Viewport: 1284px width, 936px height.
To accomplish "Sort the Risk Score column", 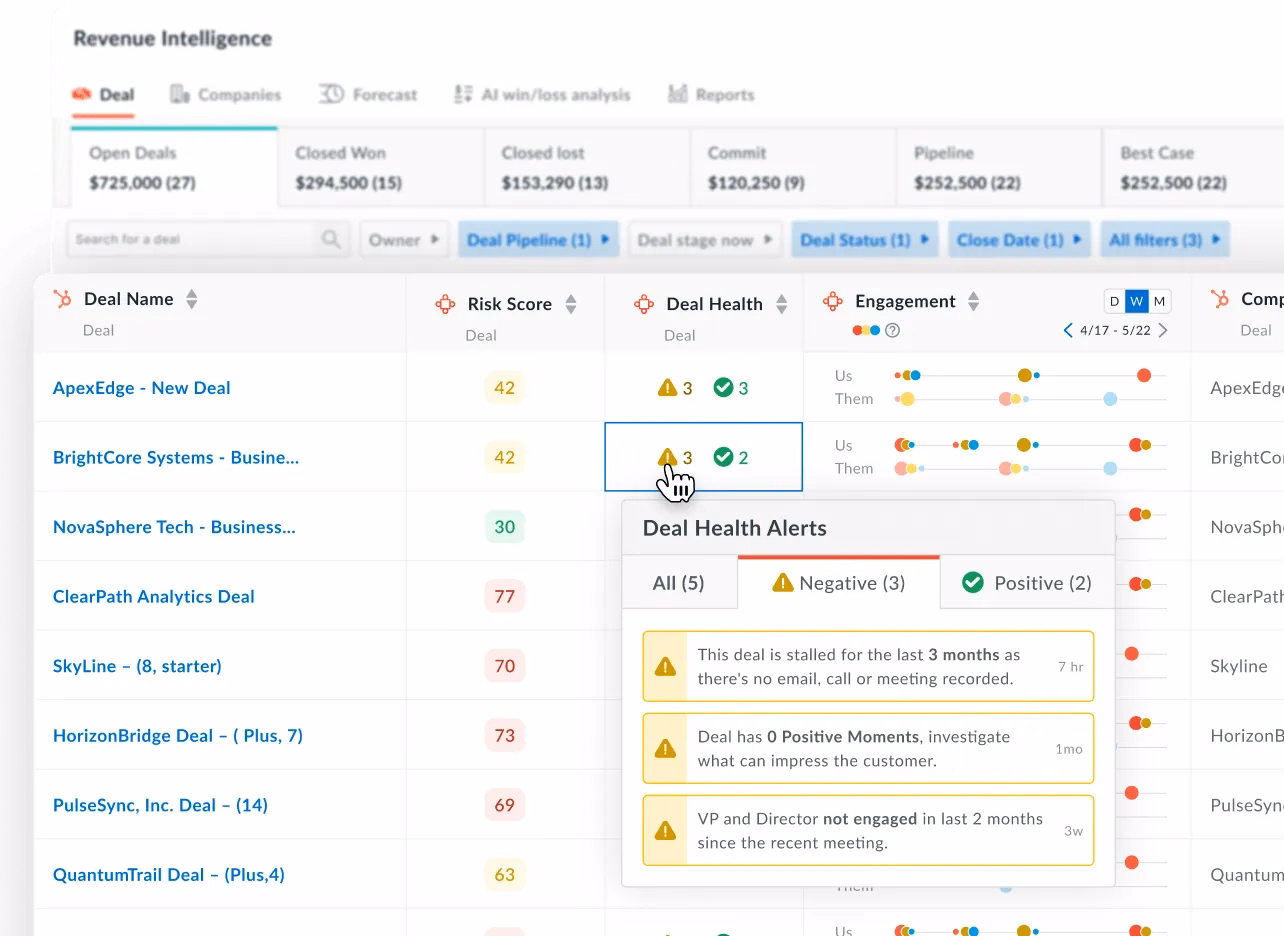I will [571, 304].
